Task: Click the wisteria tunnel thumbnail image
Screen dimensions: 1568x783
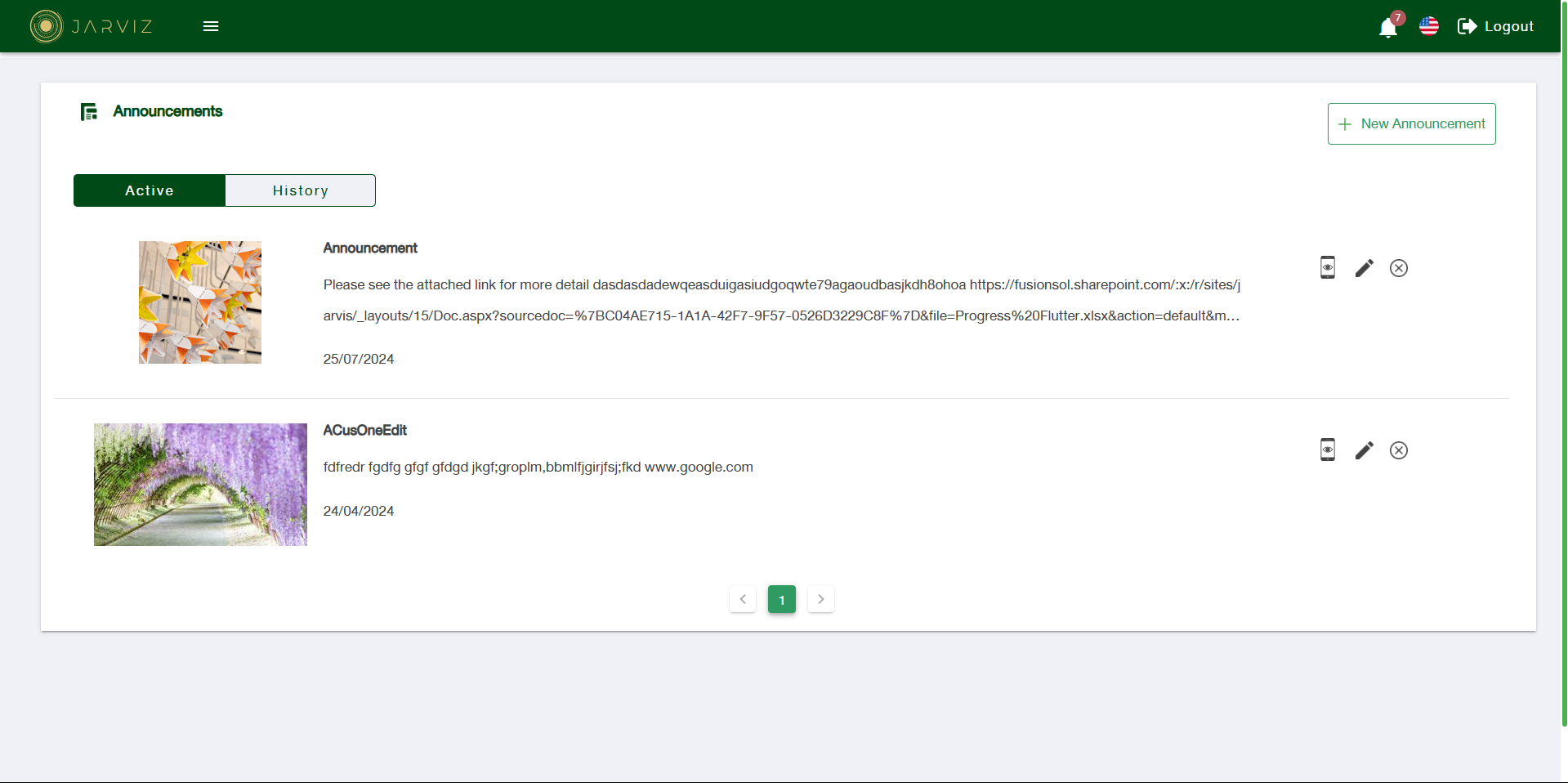Action: 199,484
